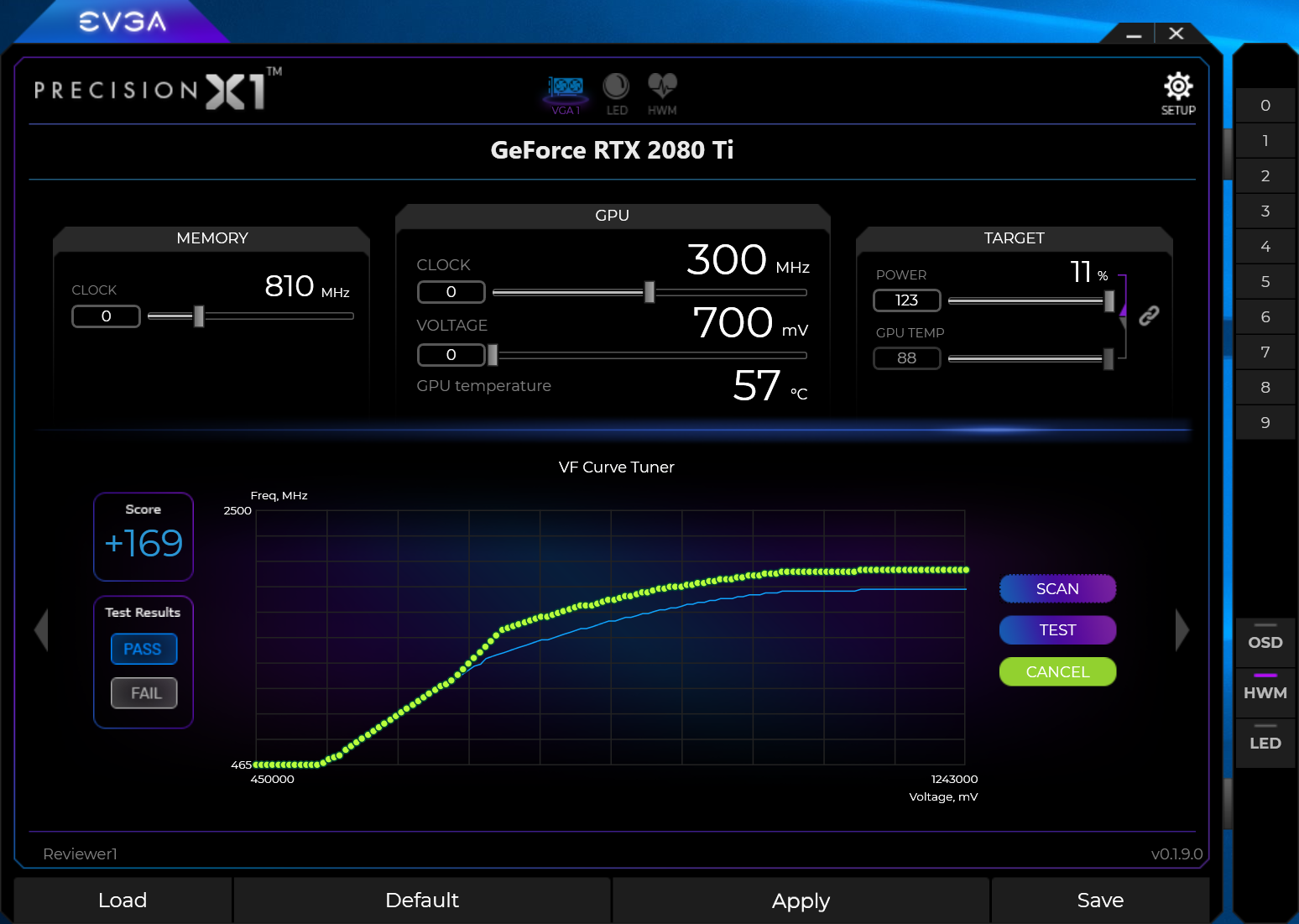The image size is (1299, 924).
Task: Toggle the LED sidebar switch
Action: pos(1265,743)
